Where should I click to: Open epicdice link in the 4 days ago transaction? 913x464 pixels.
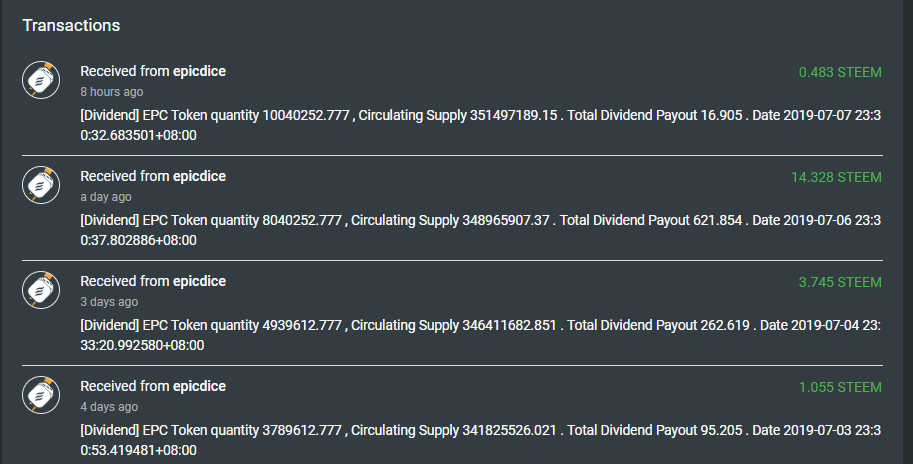[199, 386]
